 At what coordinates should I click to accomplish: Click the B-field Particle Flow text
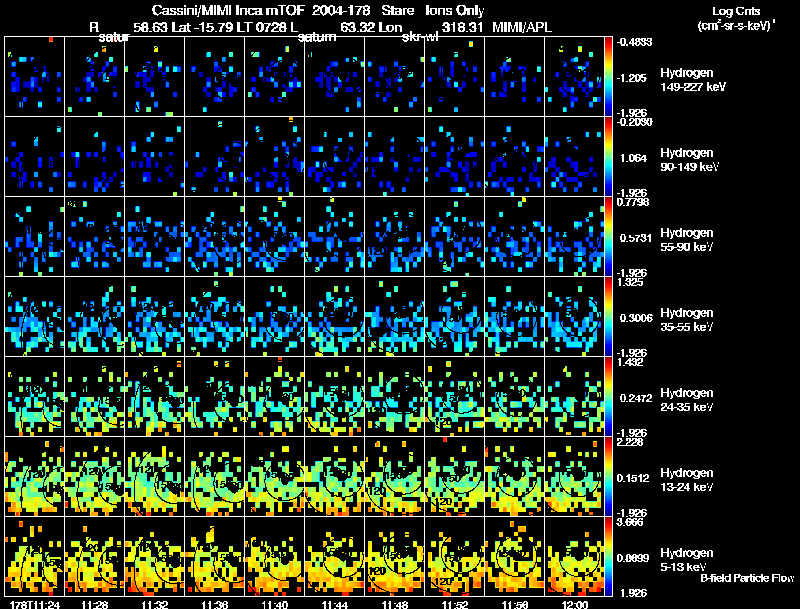point(746,579)
